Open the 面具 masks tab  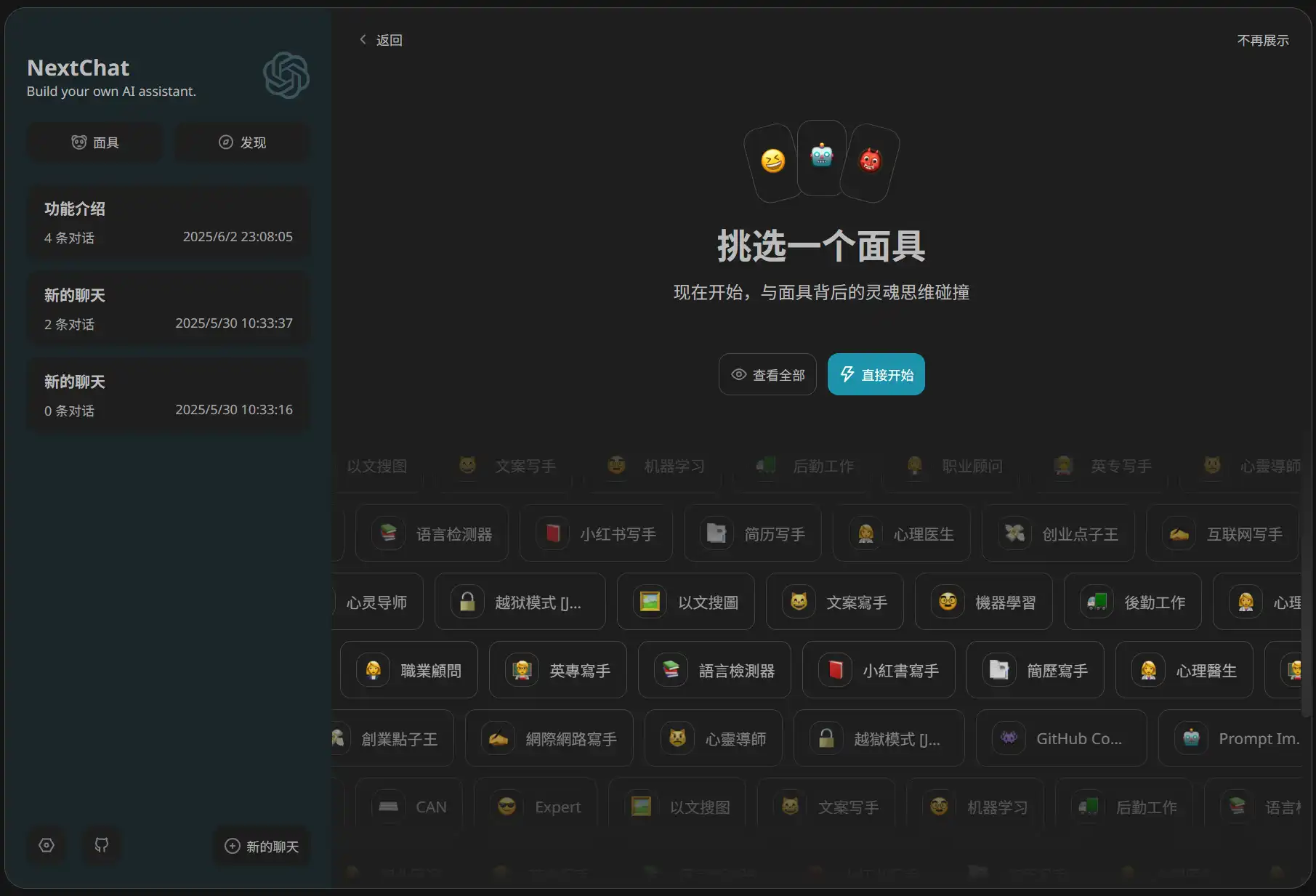tap(95, 142)
